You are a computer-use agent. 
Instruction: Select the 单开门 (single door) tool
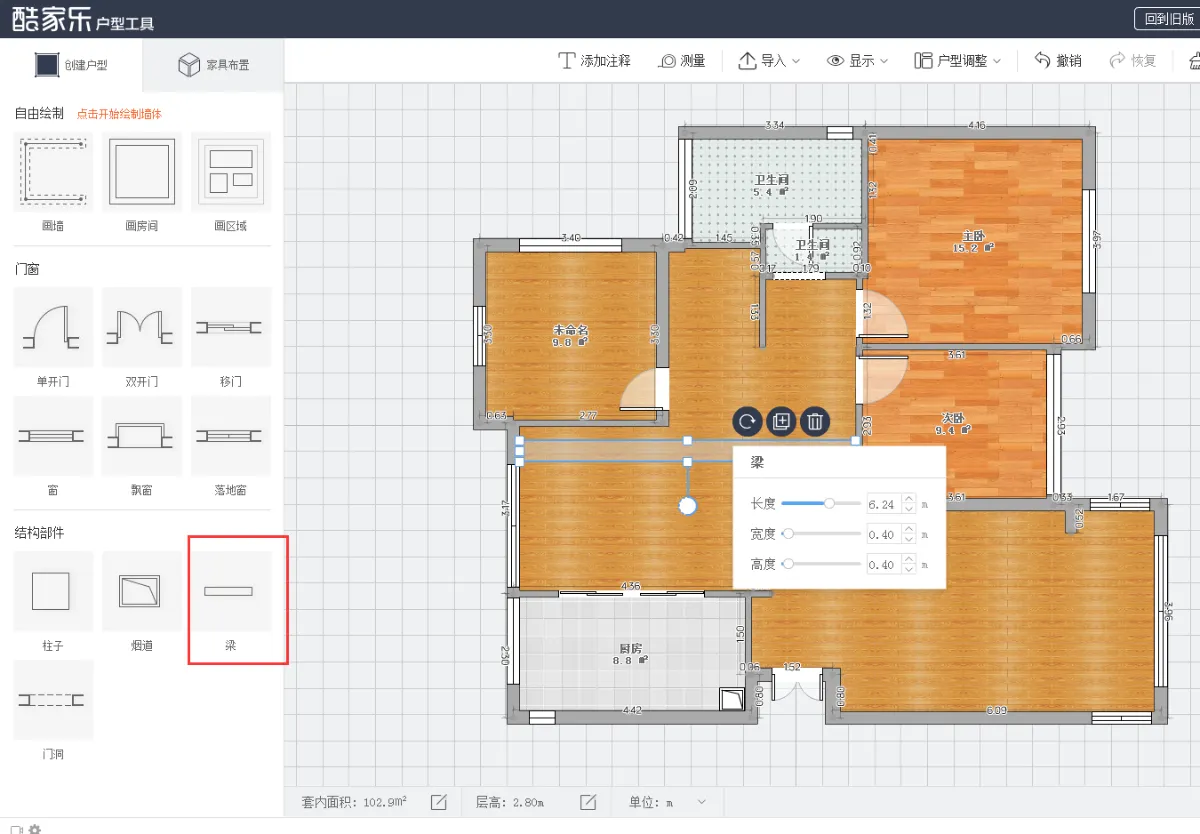point(52,327)
